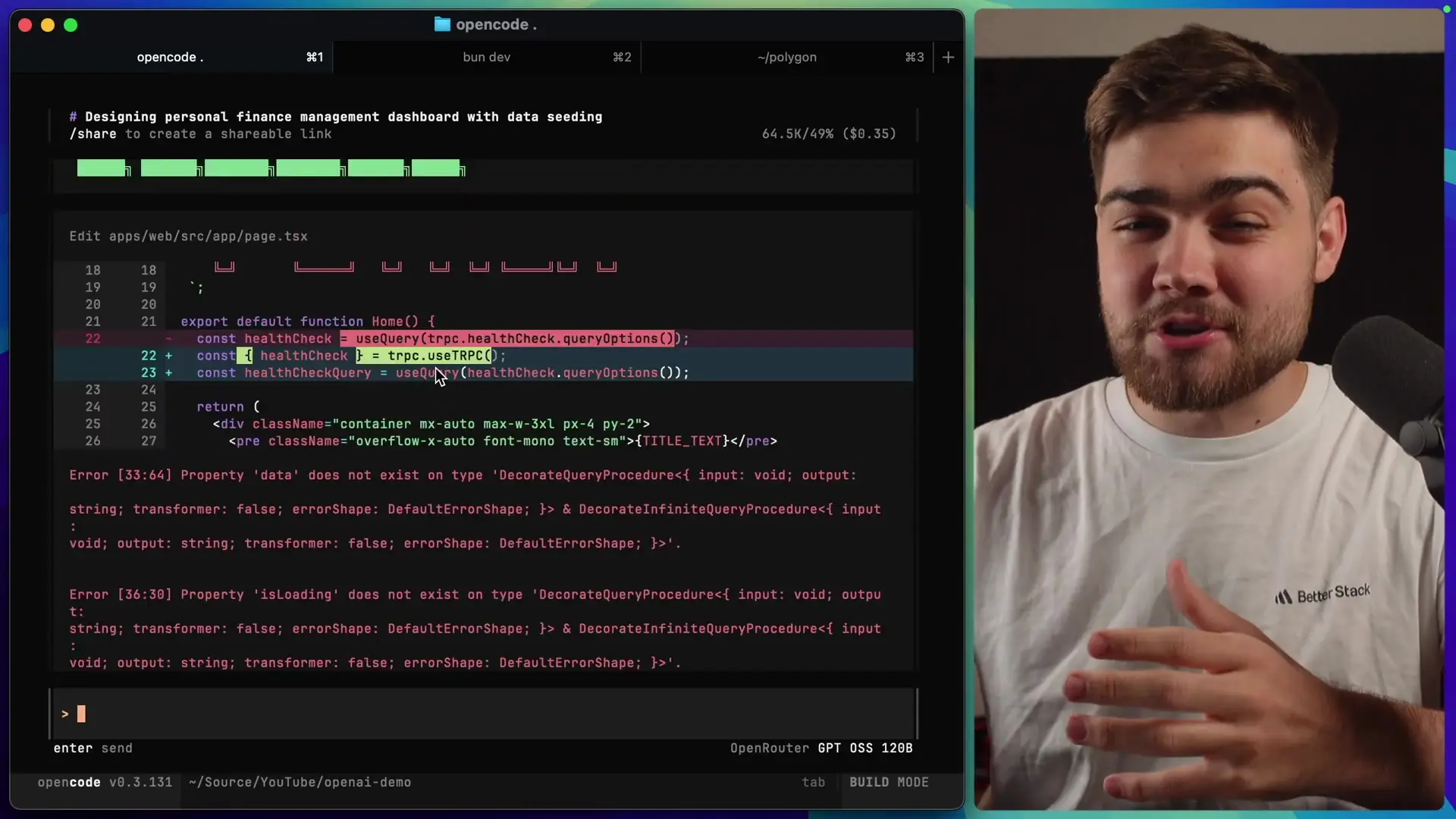Switch to the 'bun dev' tab
Screen dimensions: 1456x819
click(x=487, y=57)
